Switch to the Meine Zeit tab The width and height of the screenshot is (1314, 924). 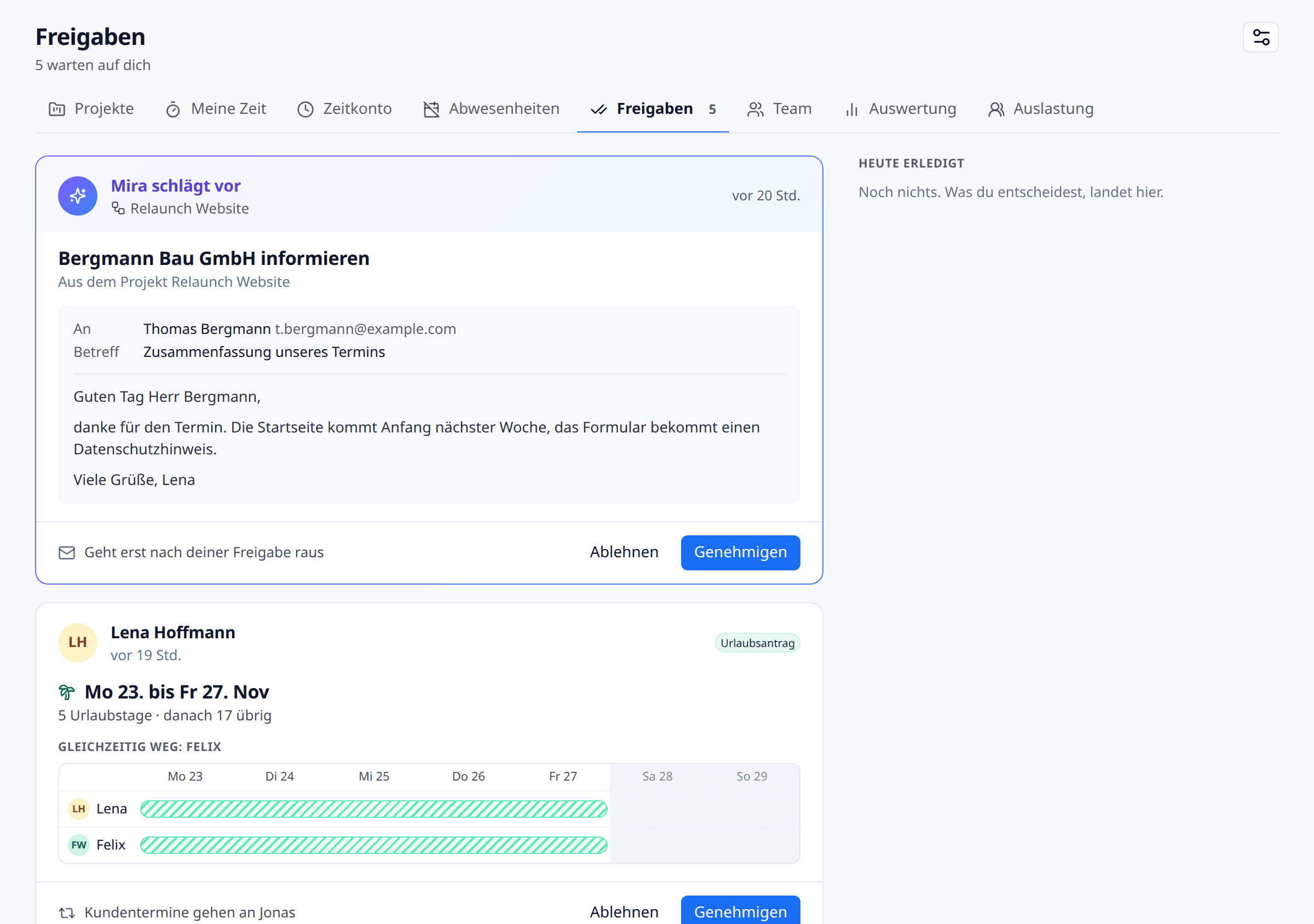pos(216,109)
